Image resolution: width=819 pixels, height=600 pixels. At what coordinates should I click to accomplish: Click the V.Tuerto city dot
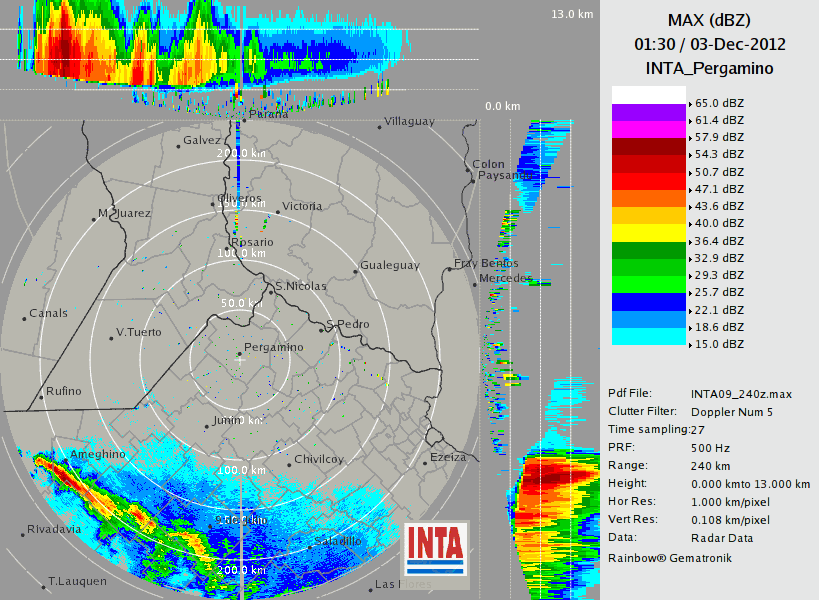tap(111, 338)
